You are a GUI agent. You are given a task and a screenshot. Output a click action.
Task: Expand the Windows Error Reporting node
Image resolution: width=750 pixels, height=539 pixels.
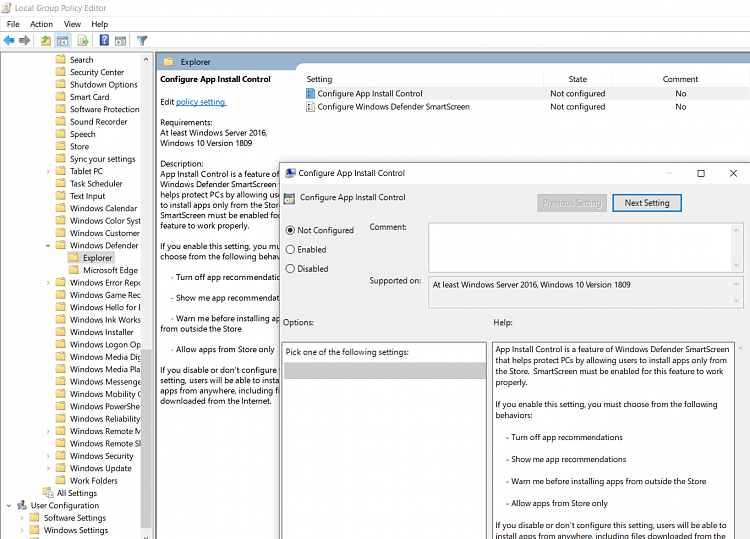click(x=48, y=283)
